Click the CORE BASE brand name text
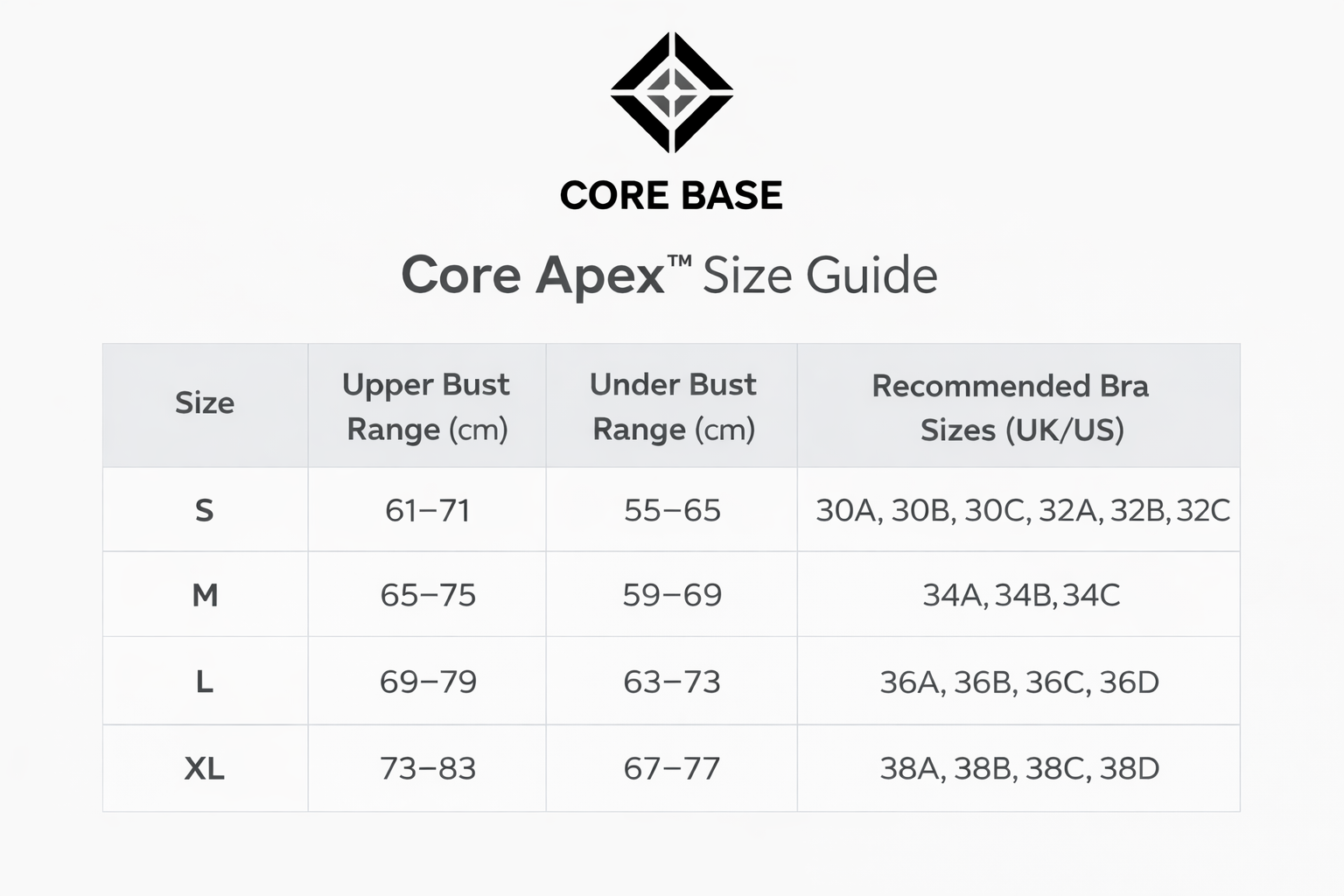This screenshot has width=1344, height=896. 671,195
